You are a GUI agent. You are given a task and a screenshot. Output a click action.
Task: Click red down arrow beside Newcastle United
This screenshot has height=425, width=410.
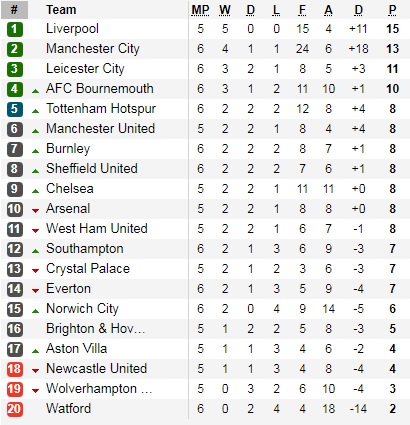pos(35,371)
